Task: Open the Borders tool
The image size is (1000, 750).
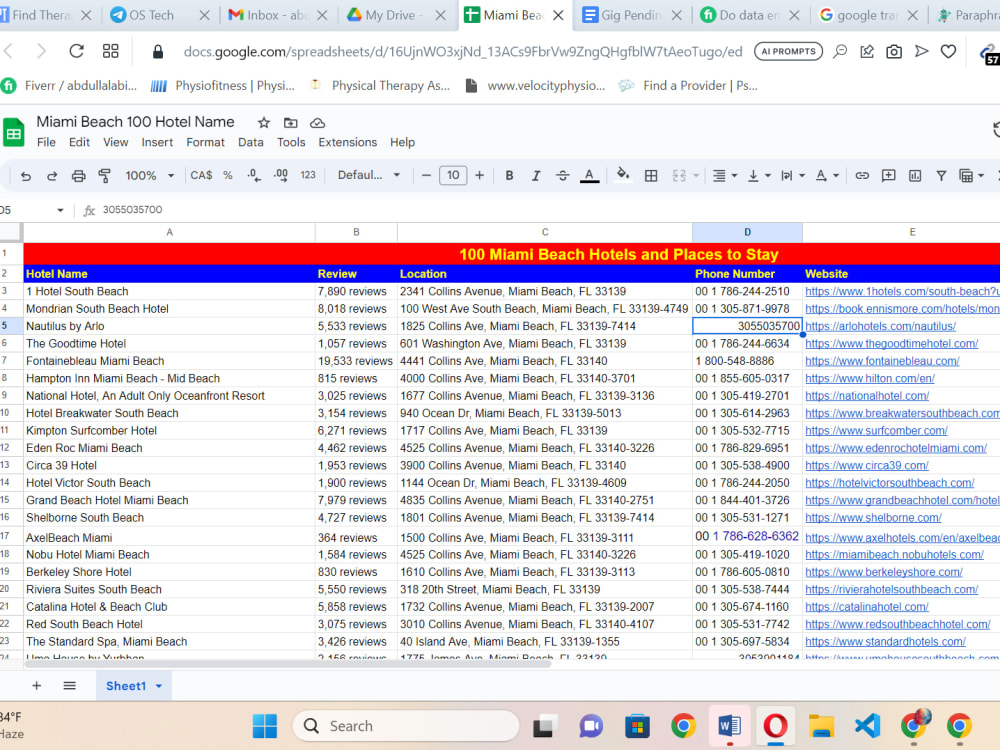Action: point(651,175)
